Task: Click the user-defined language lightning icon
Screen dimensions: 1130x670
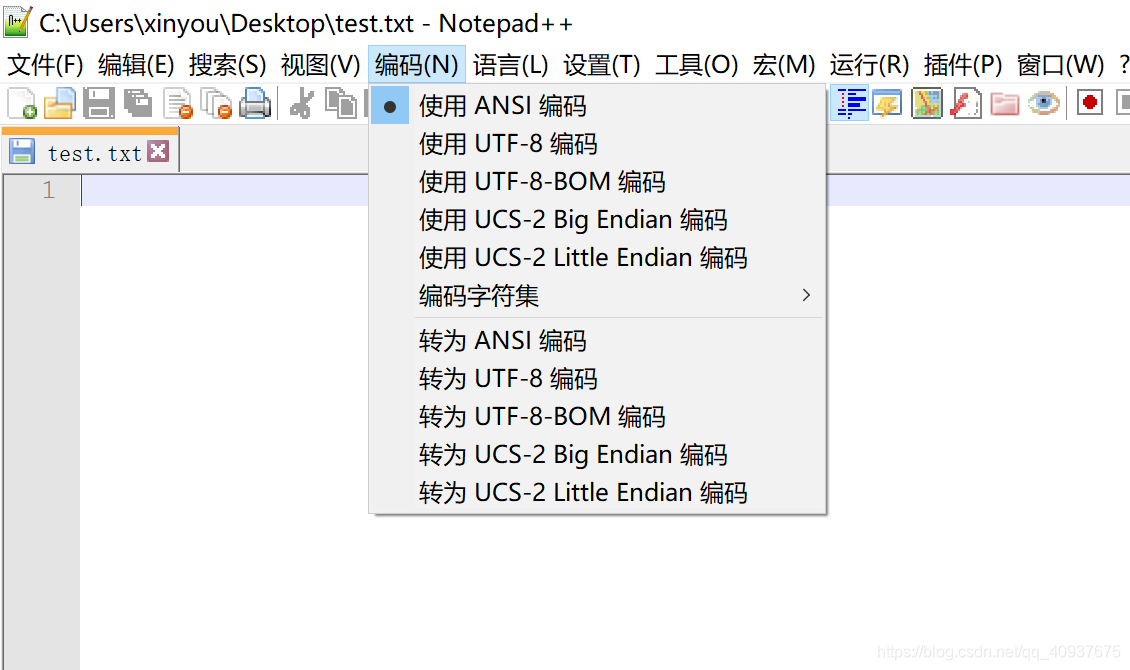Action: pos(887,103)
